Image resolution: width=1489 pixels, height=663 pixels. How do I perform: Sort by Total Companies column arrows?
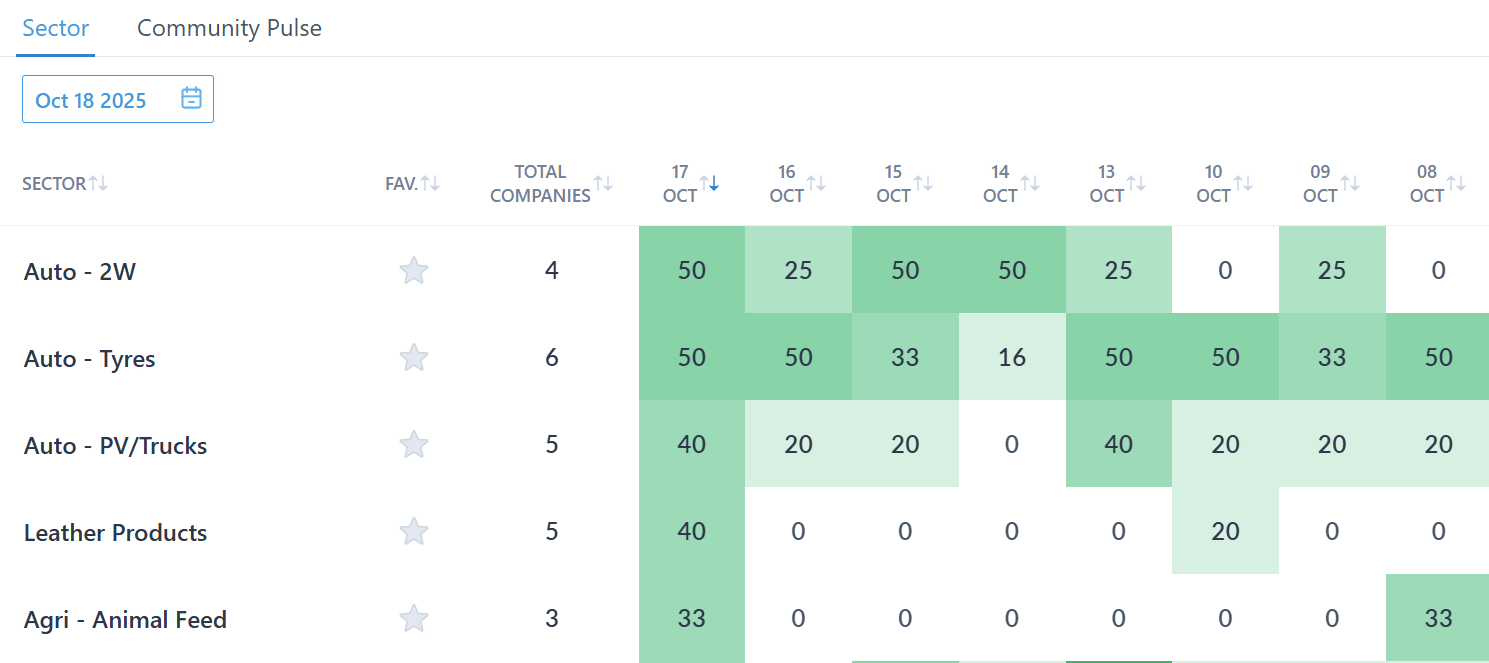click(603, 183)
